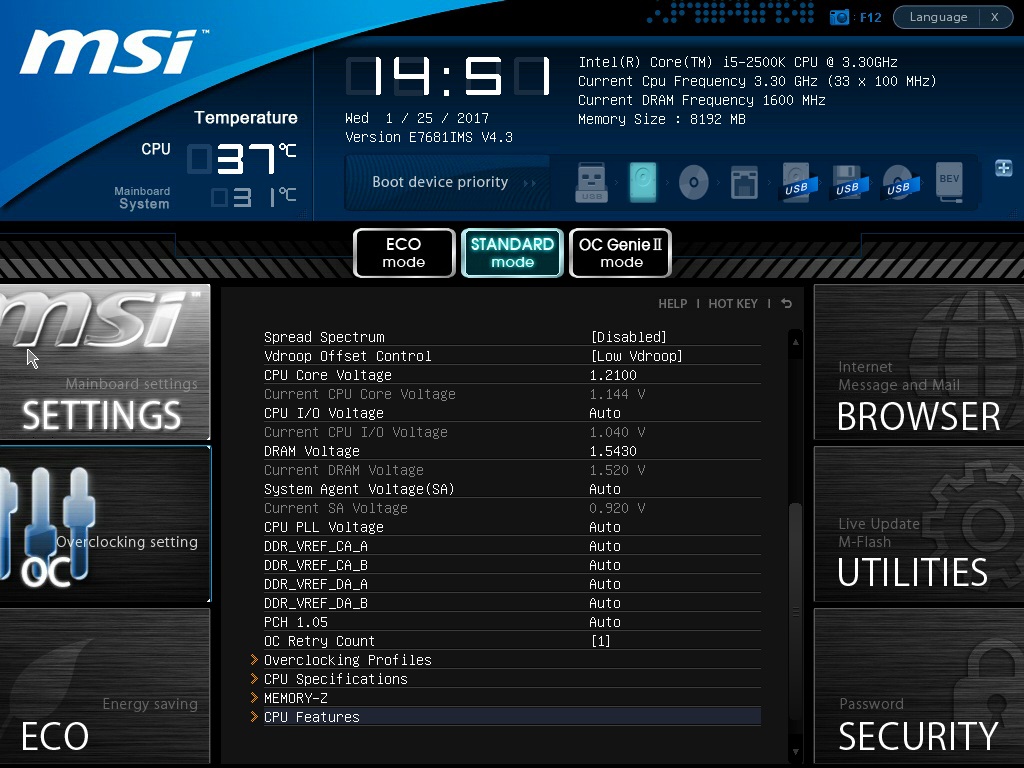1024x768 pixels.
Task: Select the CD/DVD boot device icon
Action: pos(694,182)
